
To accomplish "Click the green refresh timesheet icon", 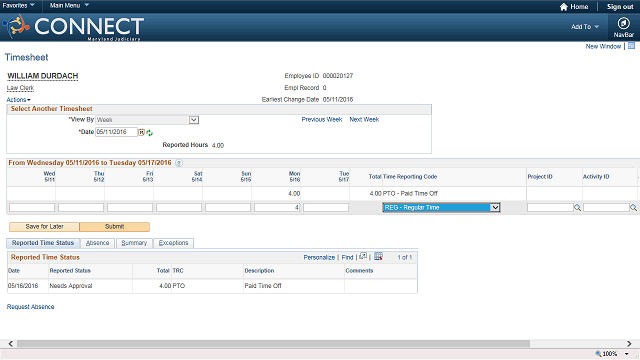I will pos(149,133).
